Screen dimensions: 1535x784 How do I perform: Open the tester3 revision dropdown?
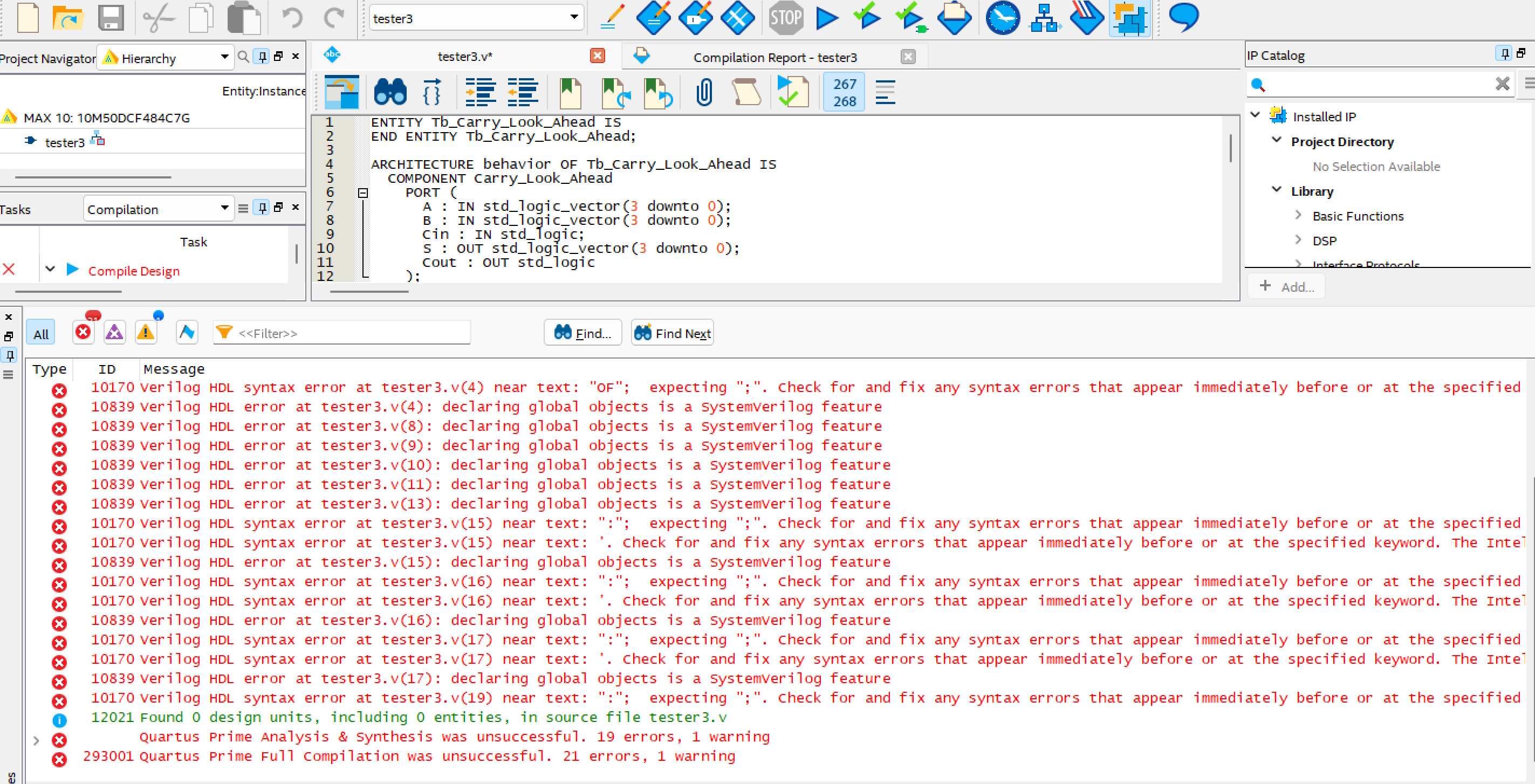pos(573,17)
